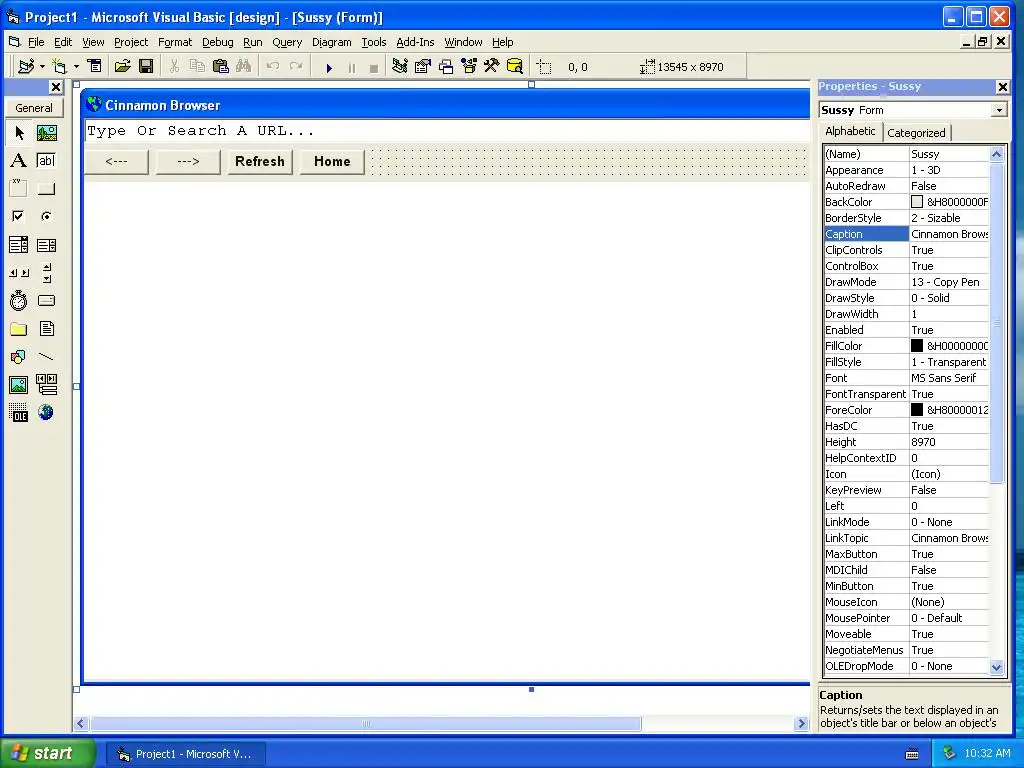Open the Sussy Form object dropdown
This screenshot has height=768, width=1024.
tap(999, 110)
